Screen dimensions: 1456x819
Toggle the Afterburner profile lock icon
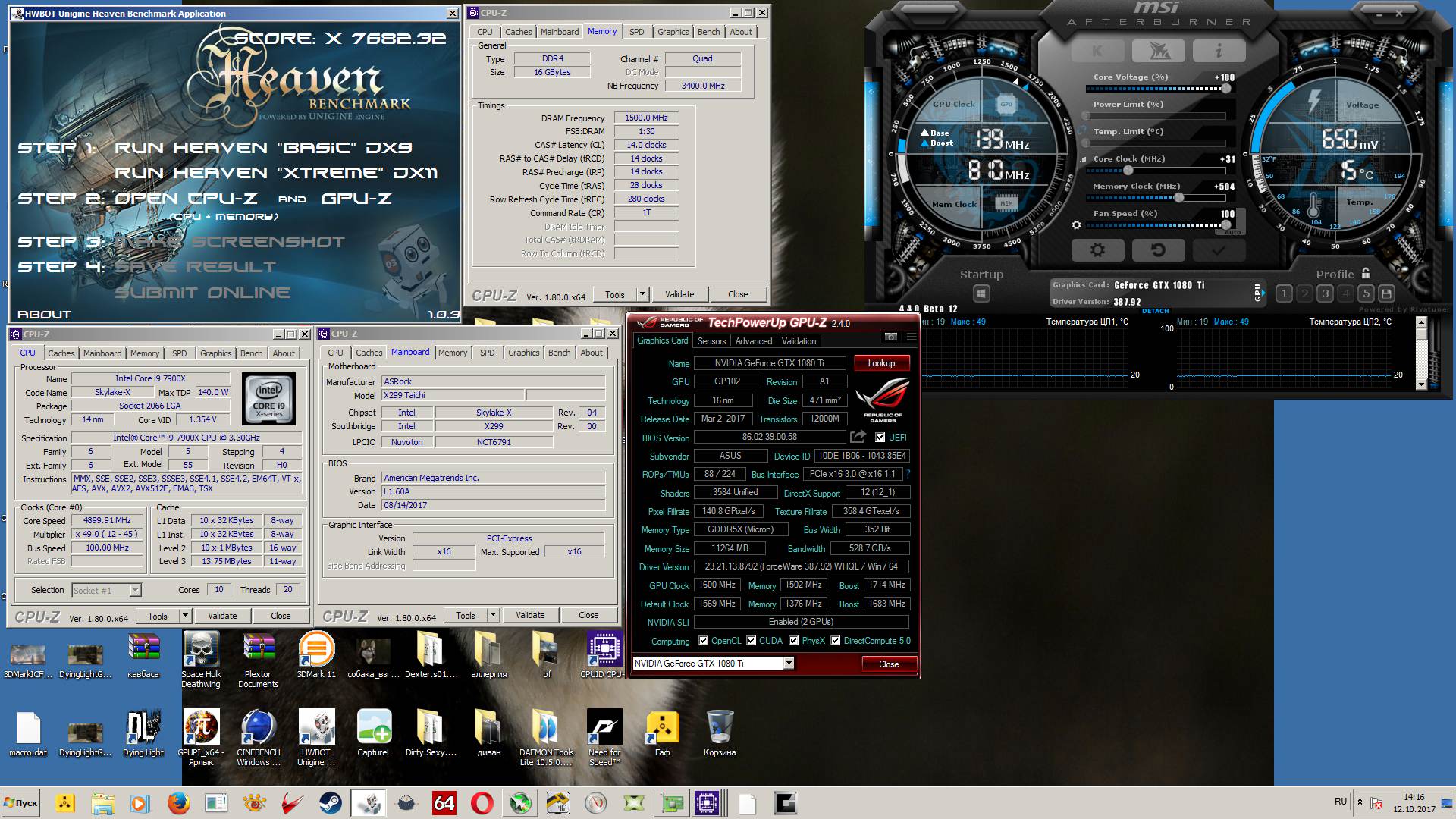click(x=1366, y=274)
